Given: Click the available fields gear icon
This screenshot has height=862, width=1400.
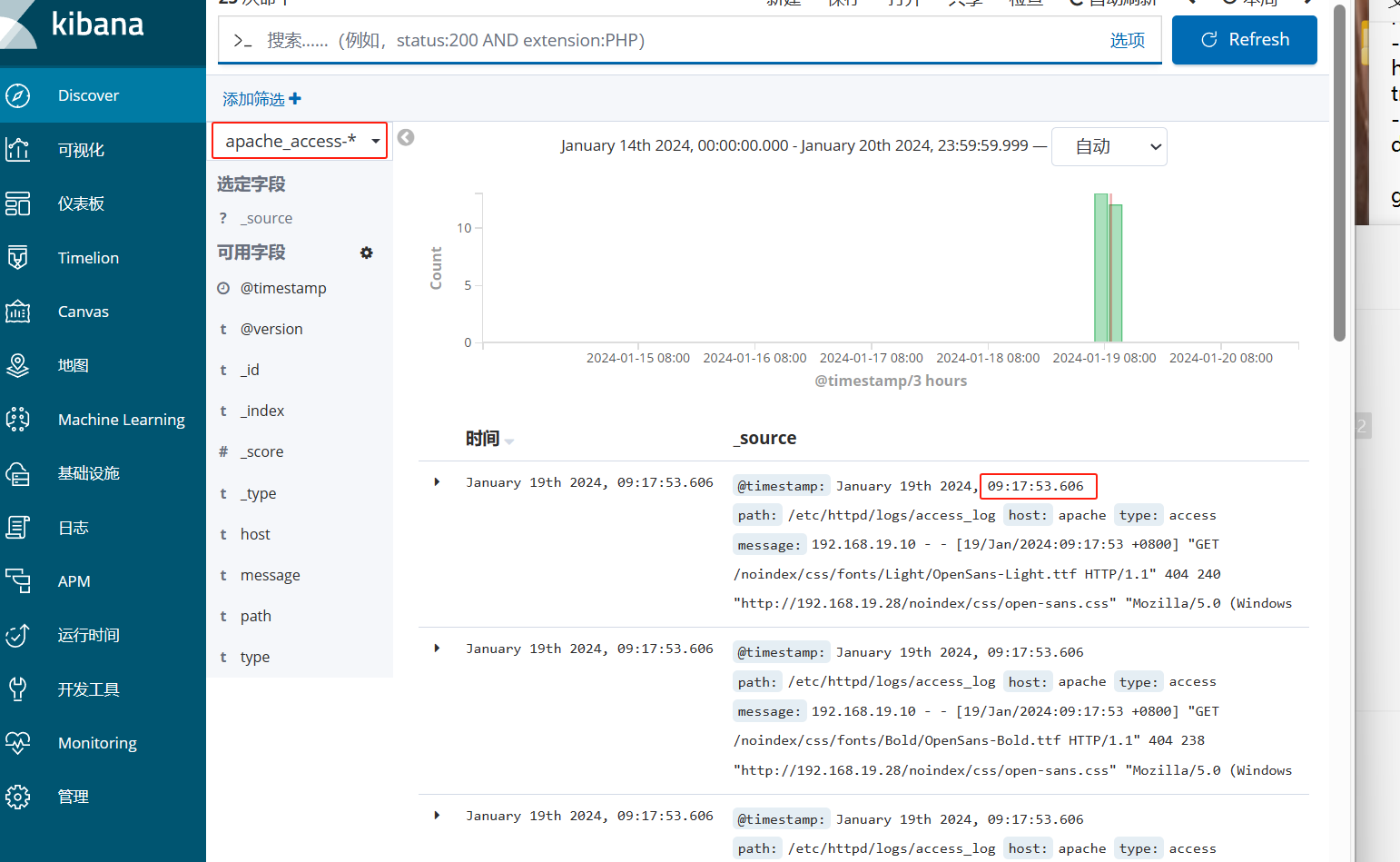Looking at the screenshot, I should [x=367, y=253].
